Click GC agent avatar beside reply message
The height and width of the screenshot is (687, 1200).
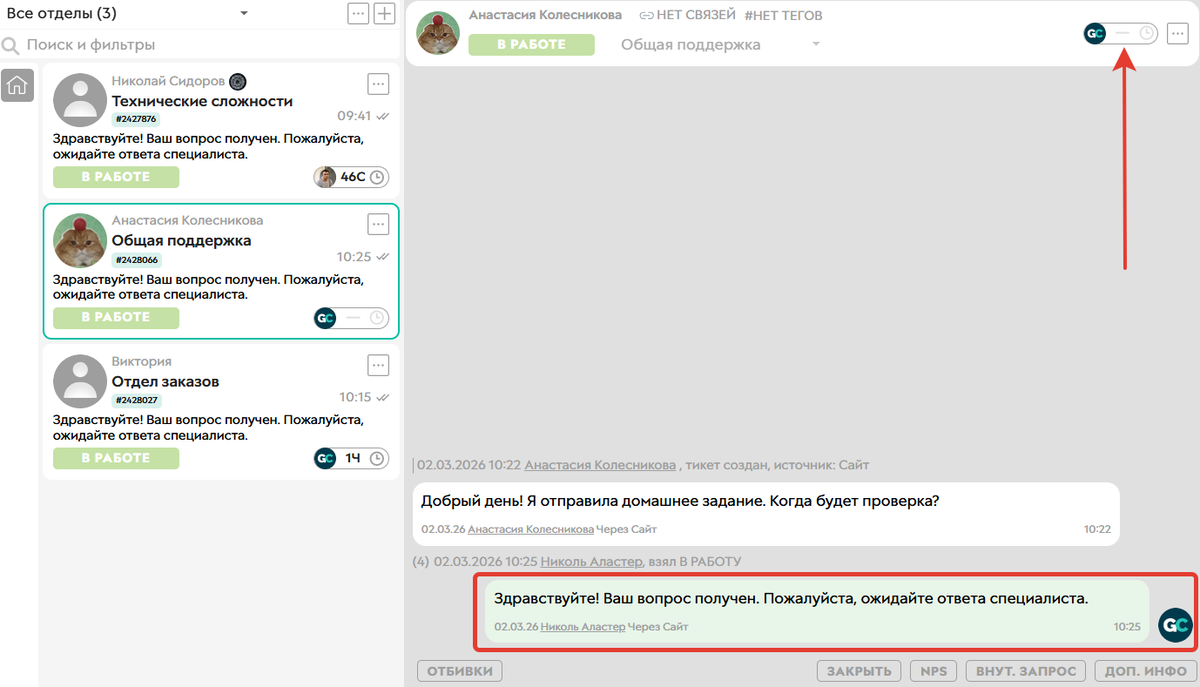pos(1175,624)
